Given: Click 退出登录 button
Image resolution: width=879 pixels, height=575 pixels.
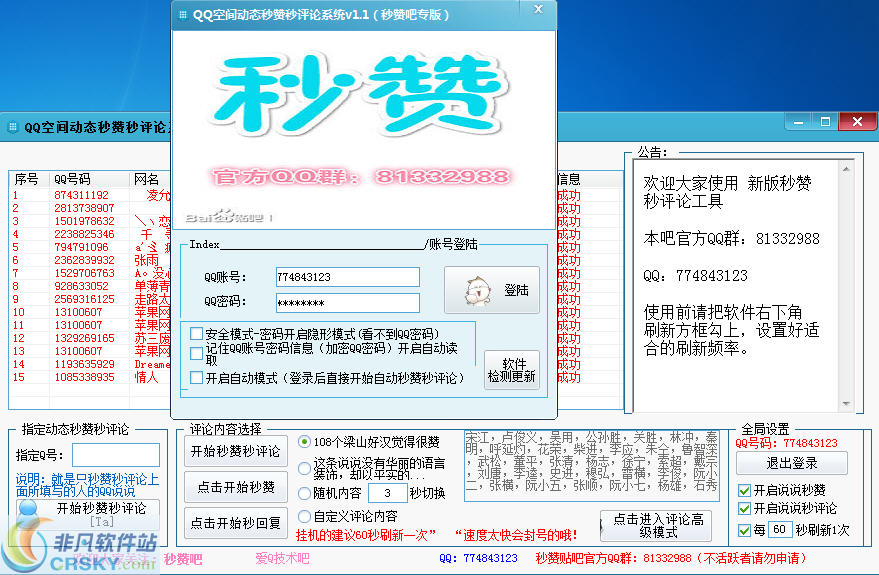Looking at the screenshot, I should (792, 463).
